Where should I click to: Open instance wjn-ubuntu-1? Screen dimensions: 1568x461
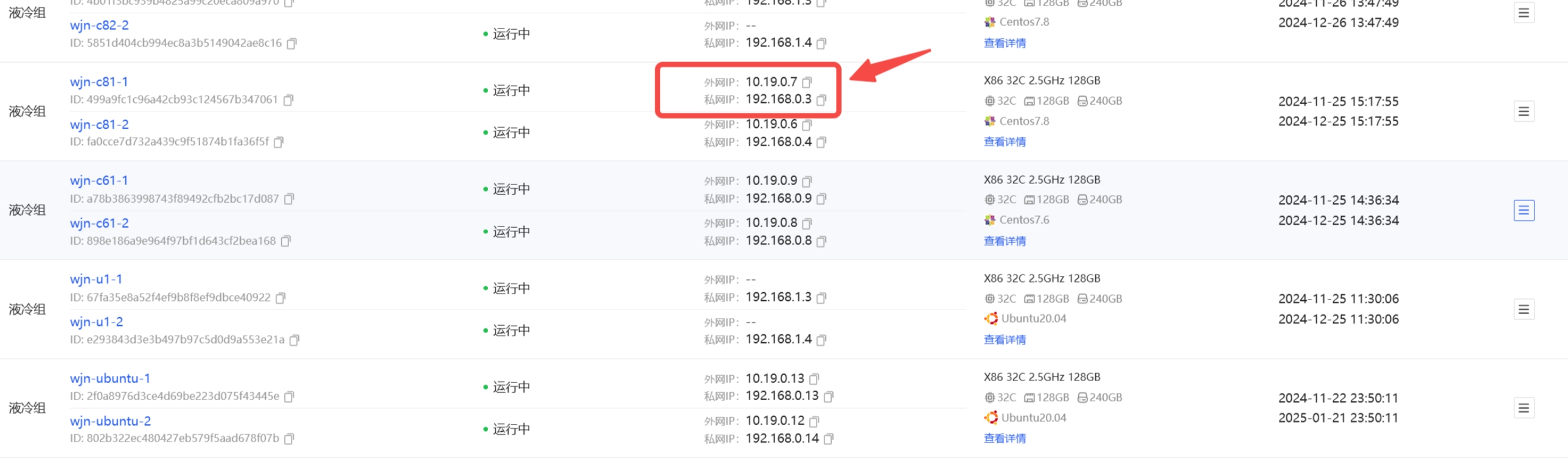pyautogui.click(x=110, y=379)
